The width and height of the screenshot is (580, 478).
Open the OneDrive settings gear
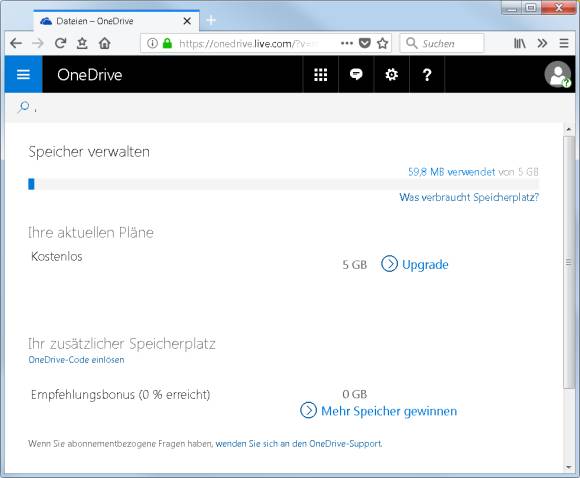click(391, 74)
